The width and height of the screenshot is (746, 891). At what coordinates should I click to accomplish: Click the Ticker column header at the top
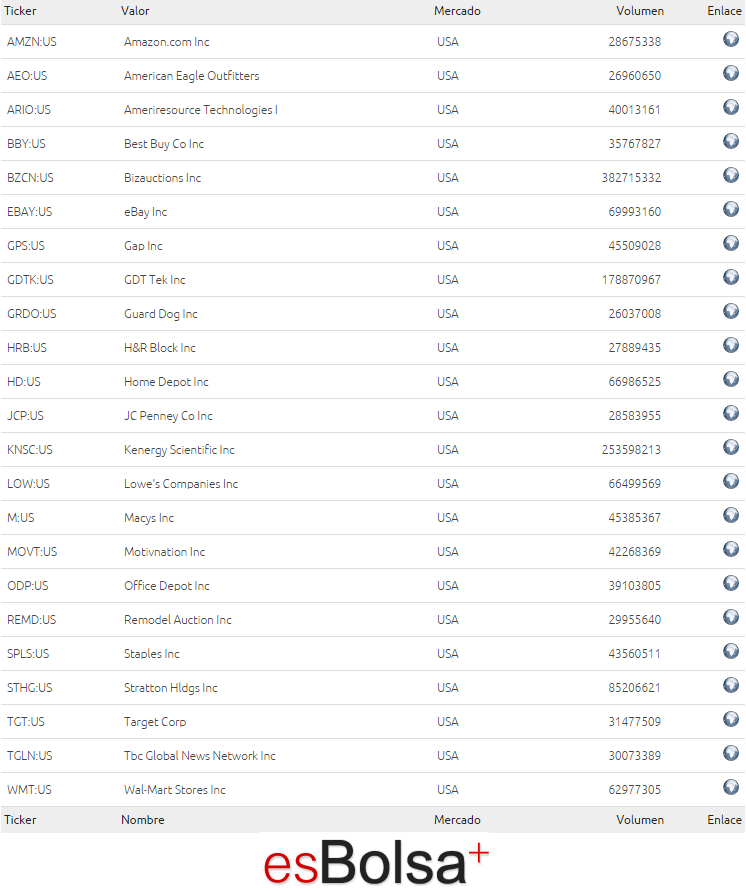20,11
